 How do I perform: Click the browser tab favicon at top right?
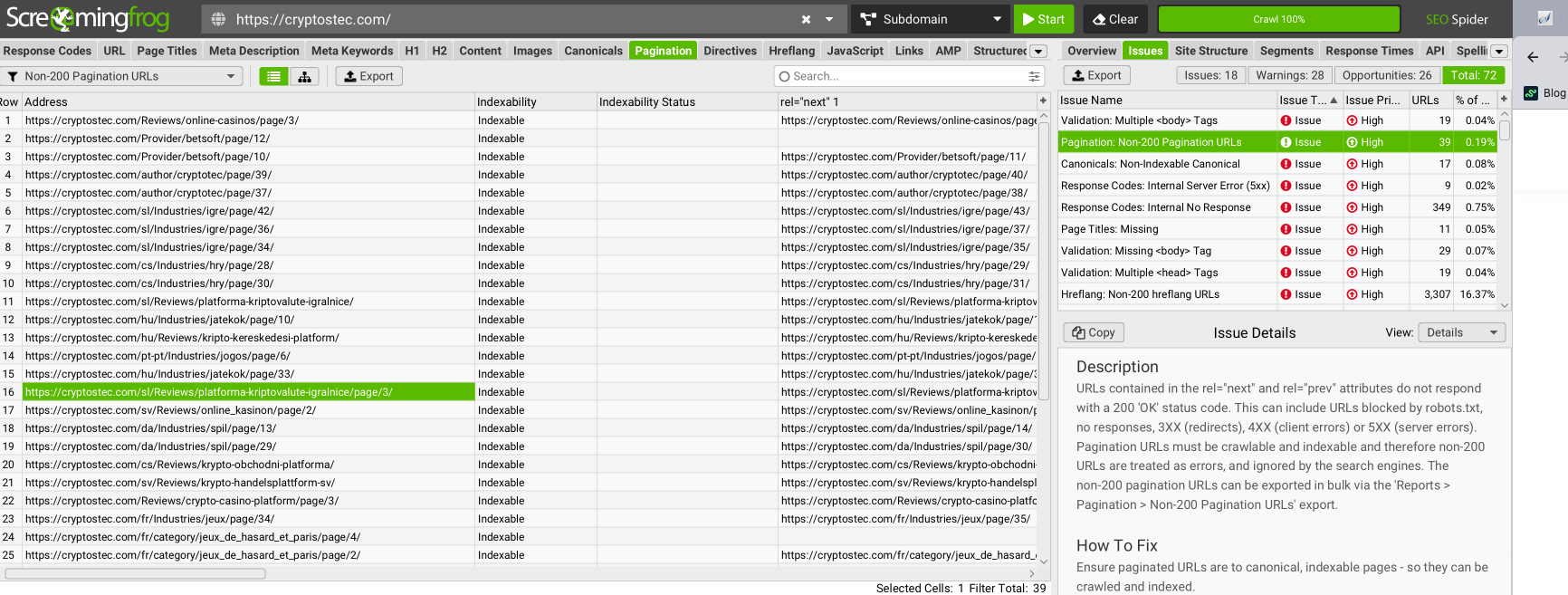point(1545,18)
